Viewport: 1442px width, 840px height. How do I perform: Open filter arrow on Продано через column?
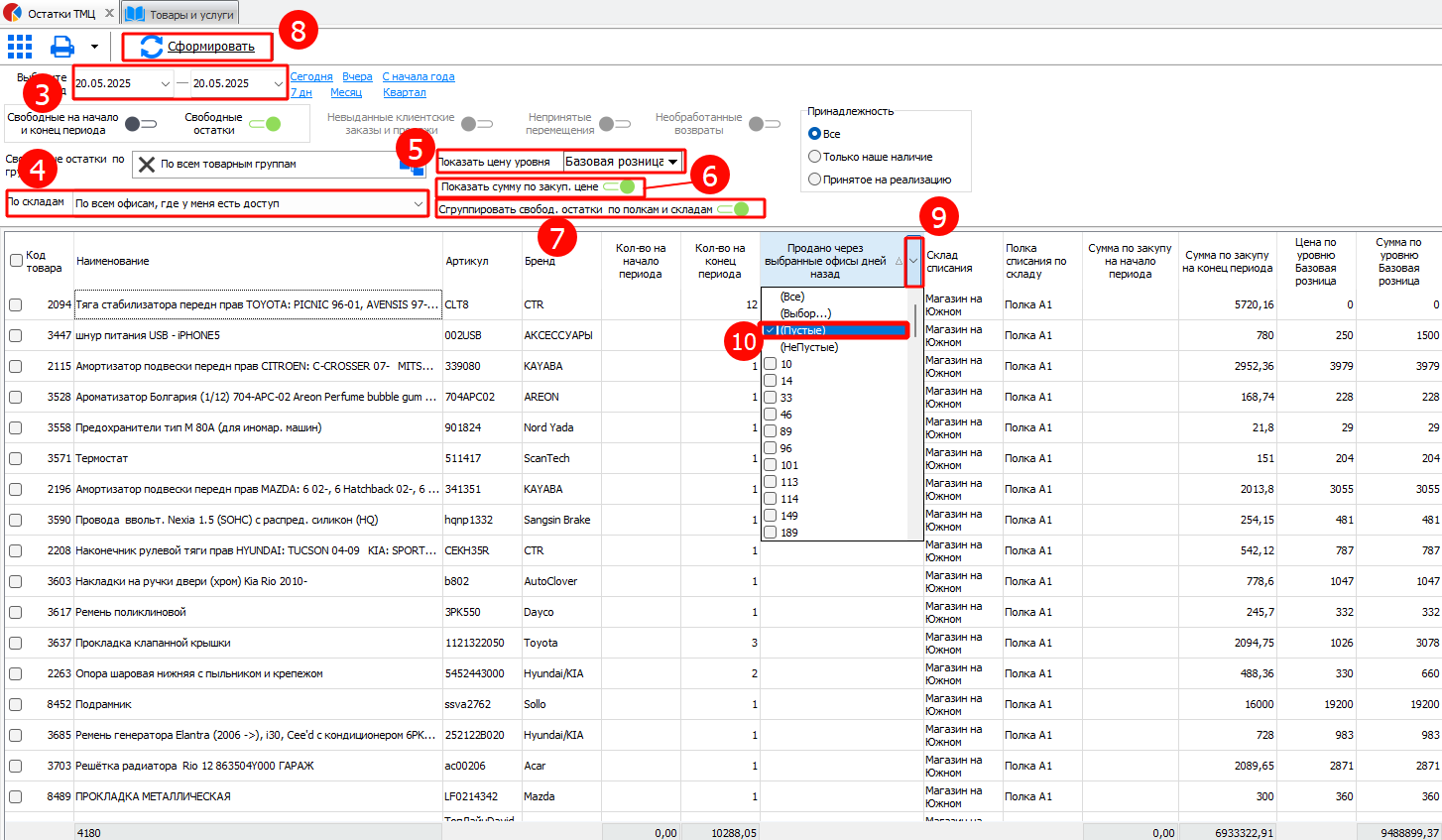pos(913,261)
